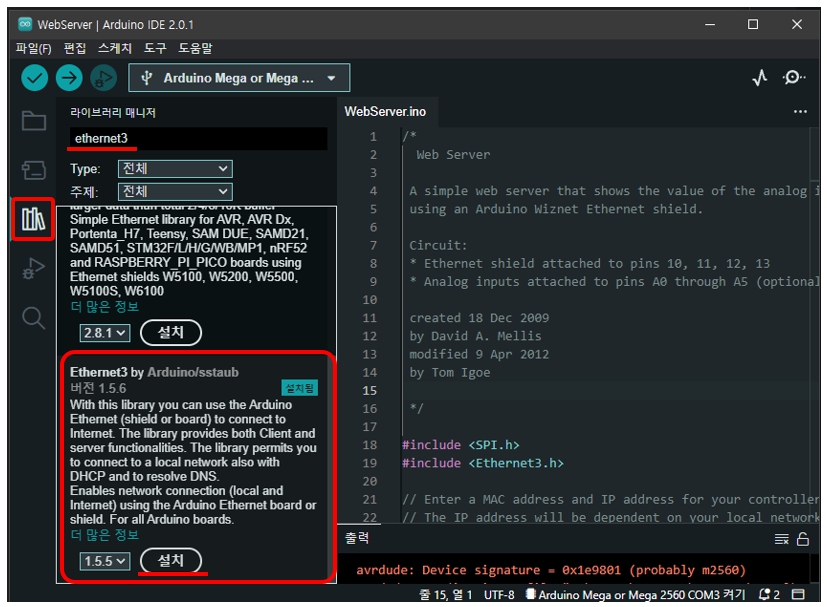This screenshot has height=607, width=827.
Task: Open the 스케치 menu
Action: (115, 48)
